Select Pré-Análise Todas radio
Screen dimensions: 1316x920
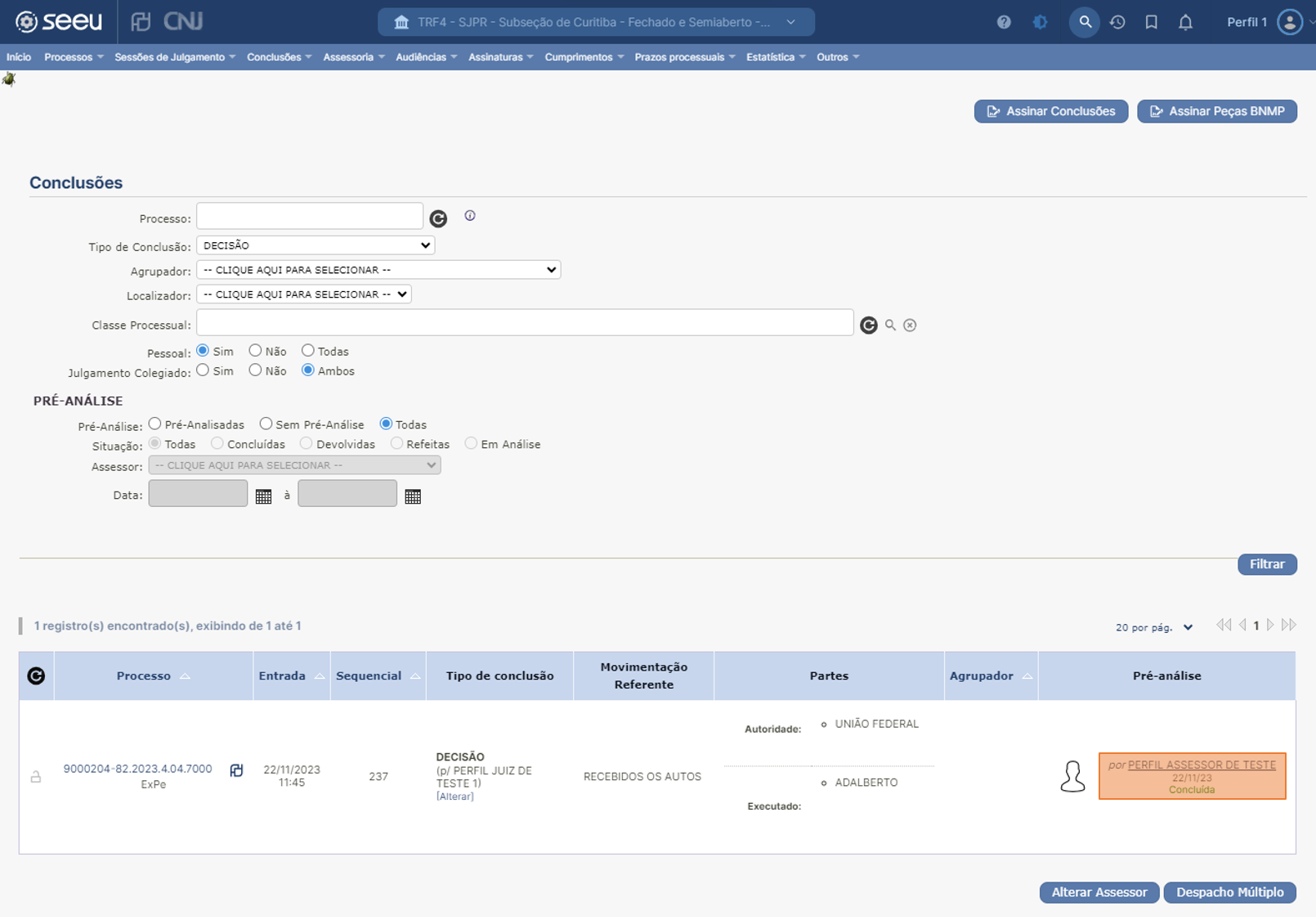pyautogui.click(x=386, y=424)
